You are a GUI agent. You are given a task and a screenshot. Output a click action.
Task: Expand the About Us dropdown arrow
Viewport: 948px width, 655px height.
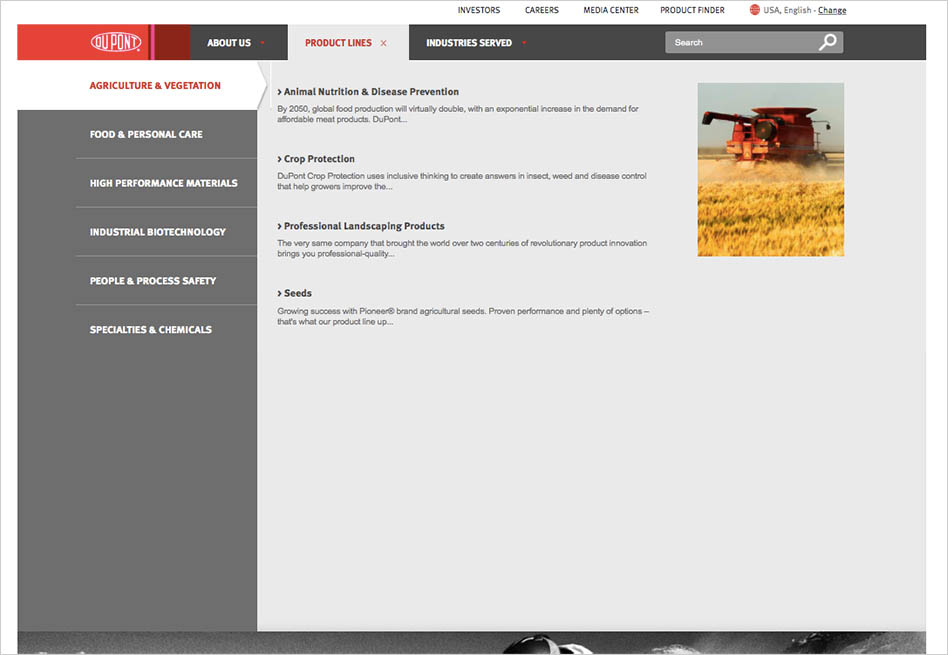tap(263, 43)
